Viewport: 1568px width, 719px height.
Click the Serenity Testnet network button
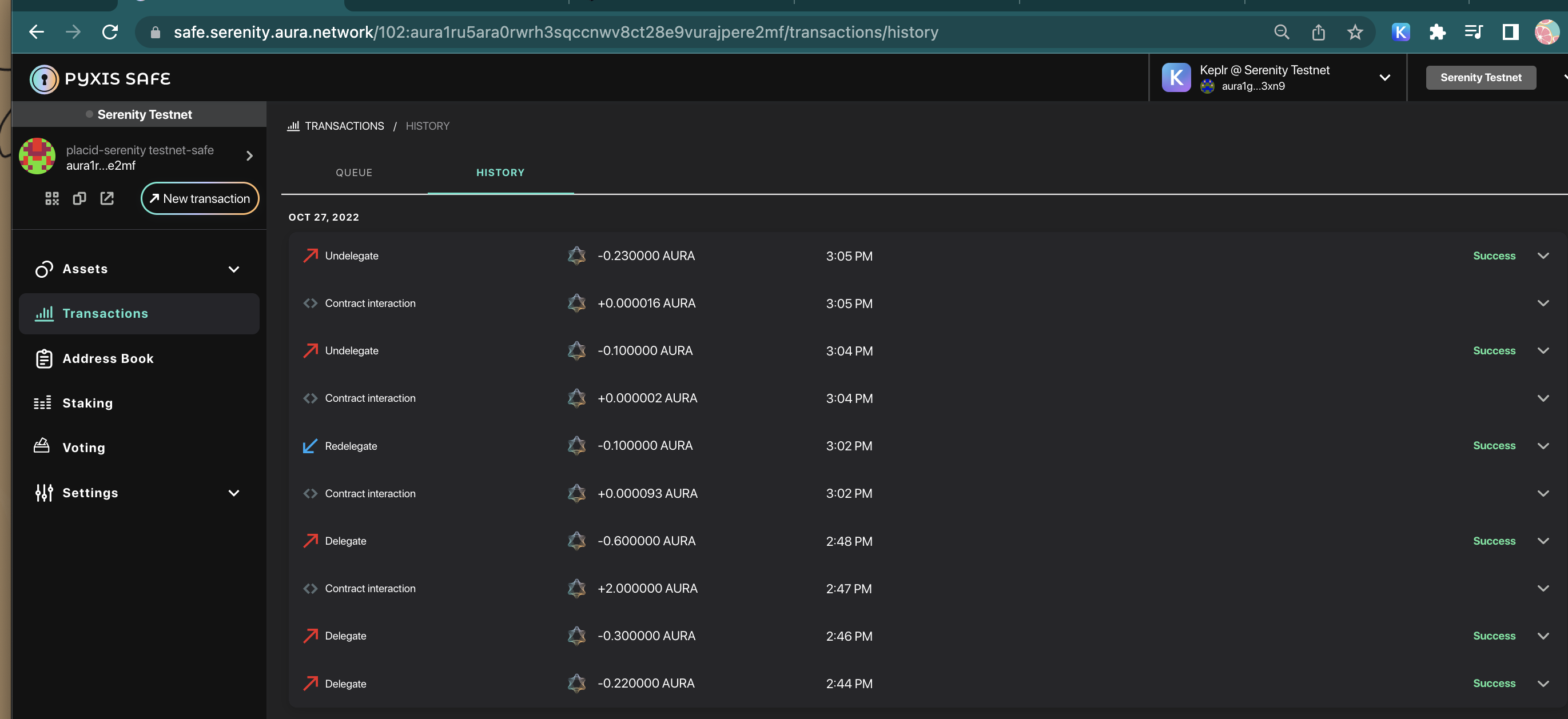pyautogui.click(x=1481, y=77)
